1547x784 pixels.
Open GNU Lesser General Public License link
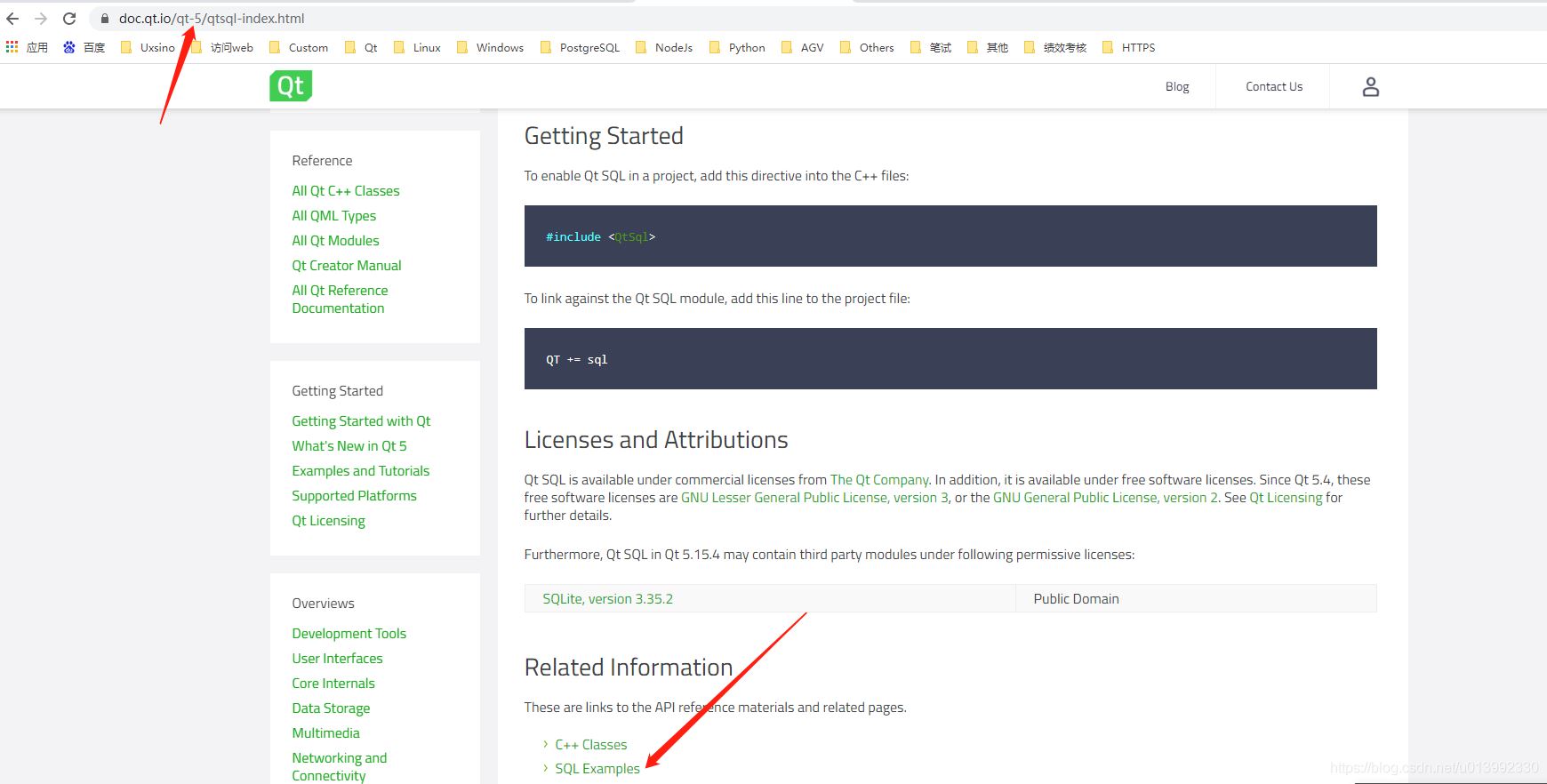pos(814,497)
